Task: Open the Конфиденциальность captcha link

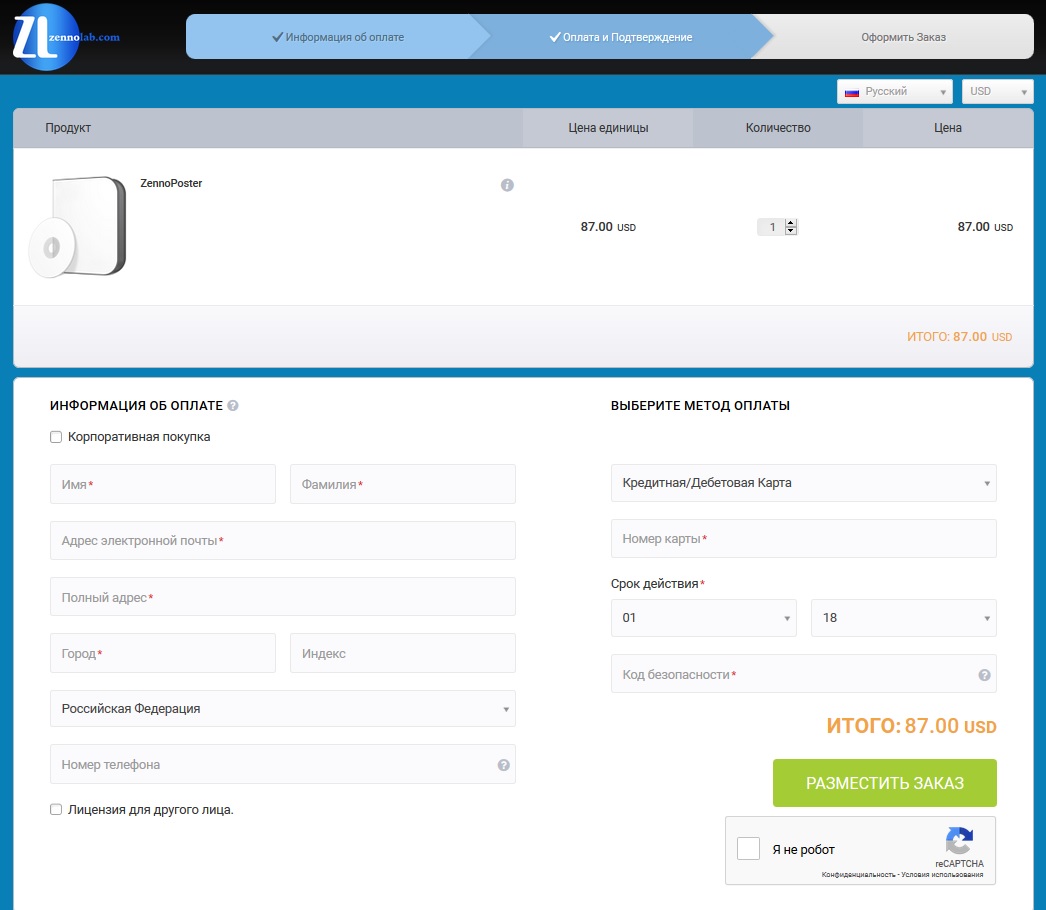Action: coord(858,875)
